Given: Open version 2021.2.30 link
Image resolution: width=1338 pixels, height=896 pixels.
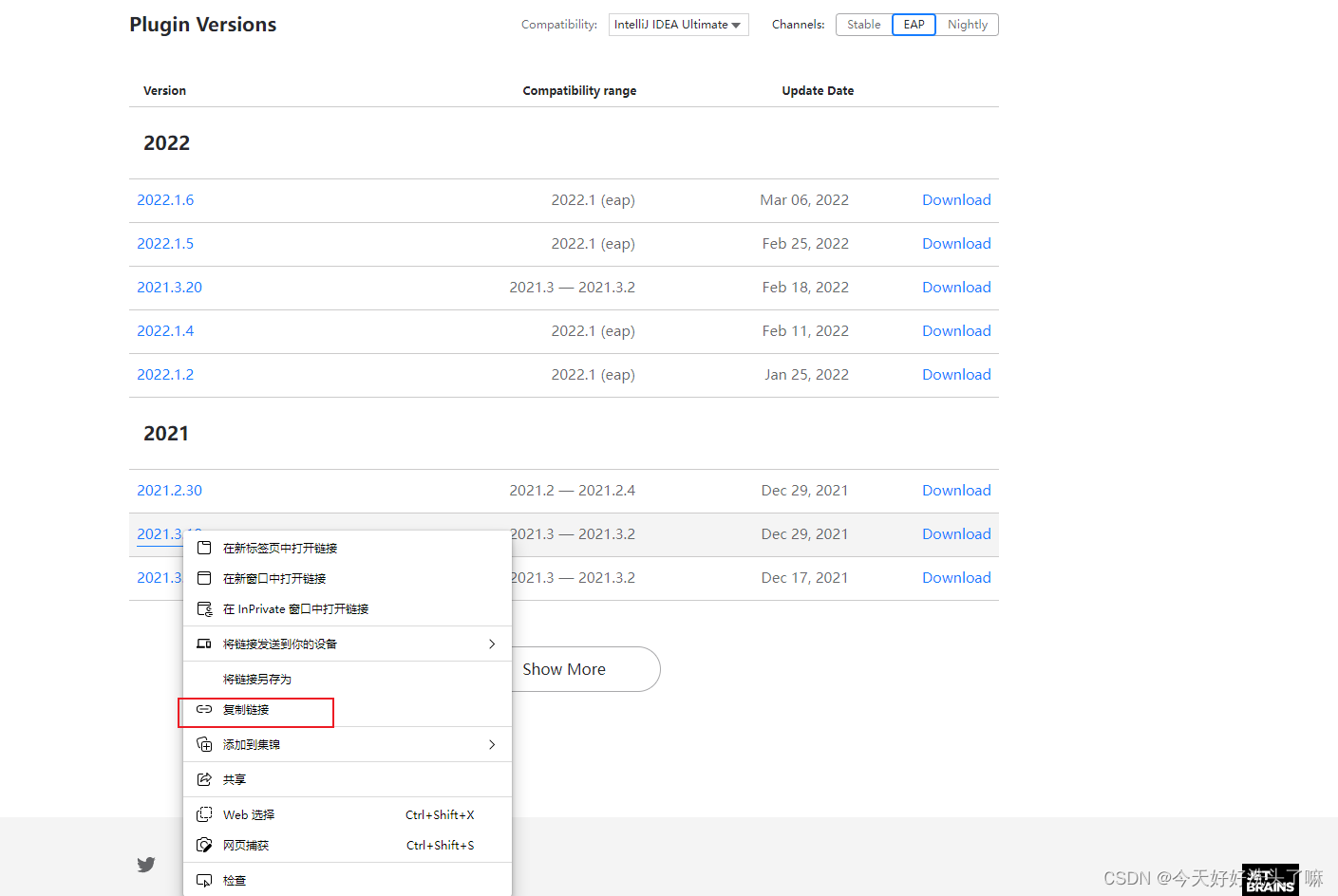Looking at the screenshot, I should pos(169,490).
